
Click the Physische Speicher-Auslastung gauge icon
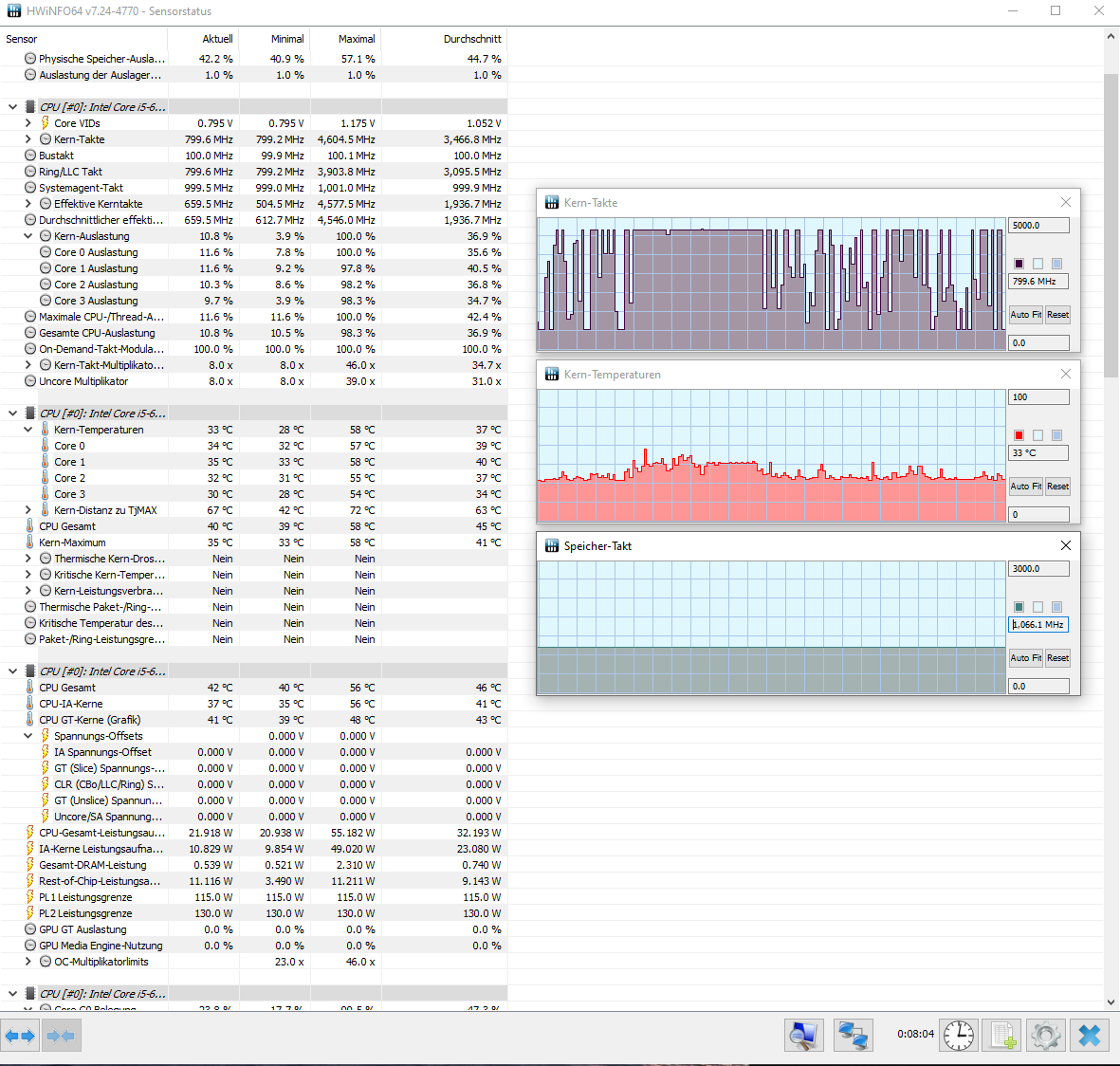pos(30,59)
